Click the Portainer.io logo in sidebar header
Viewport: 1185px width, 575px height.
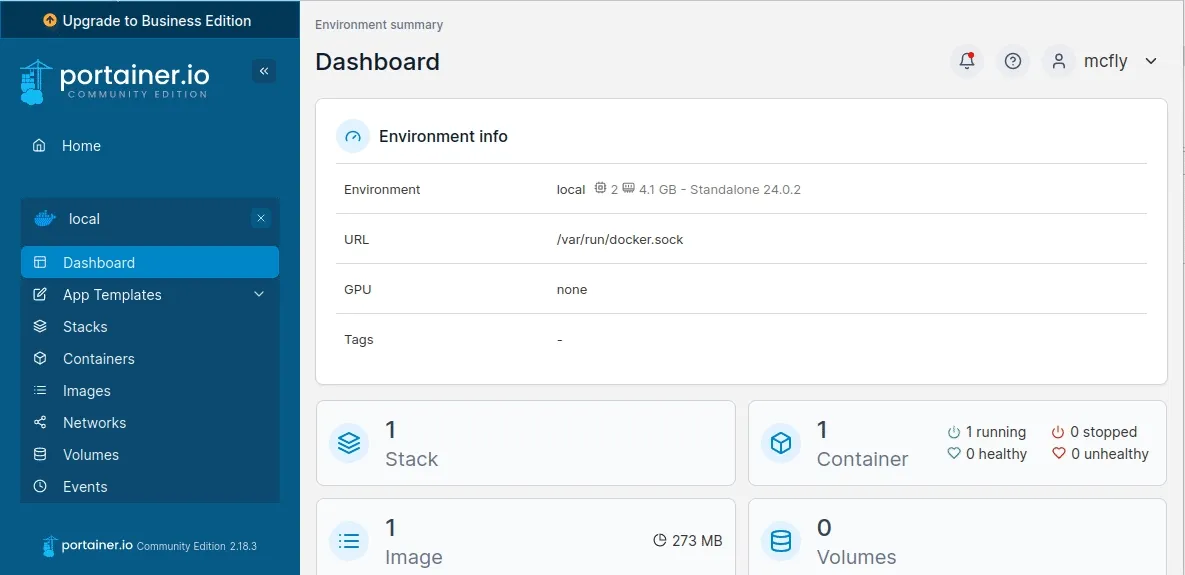pyautogui.click(x=115, y=81)
